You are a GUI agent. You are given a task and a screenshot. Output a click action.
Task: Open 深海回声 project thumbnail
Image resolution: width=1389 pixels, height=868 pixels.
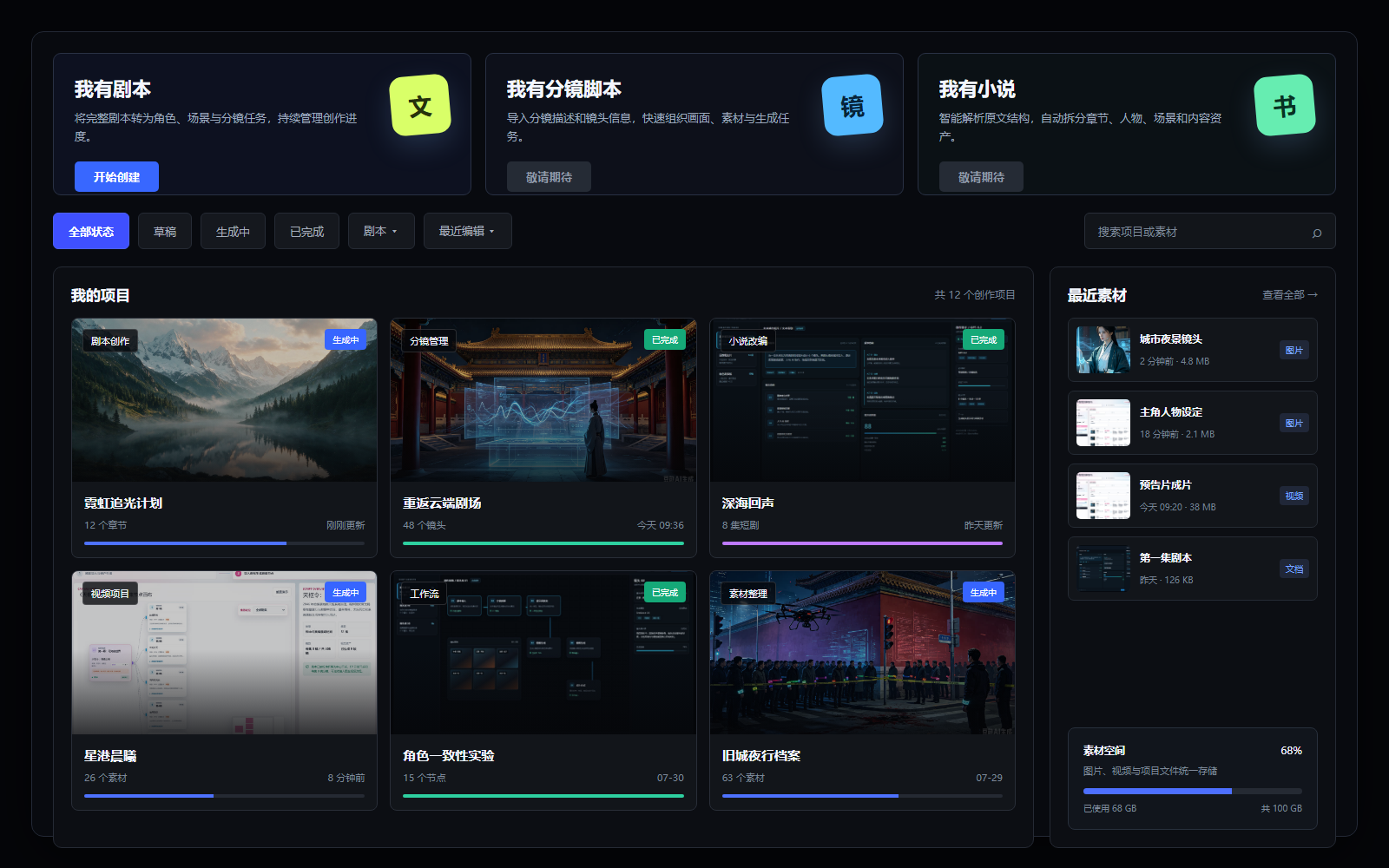click(862, 400)
